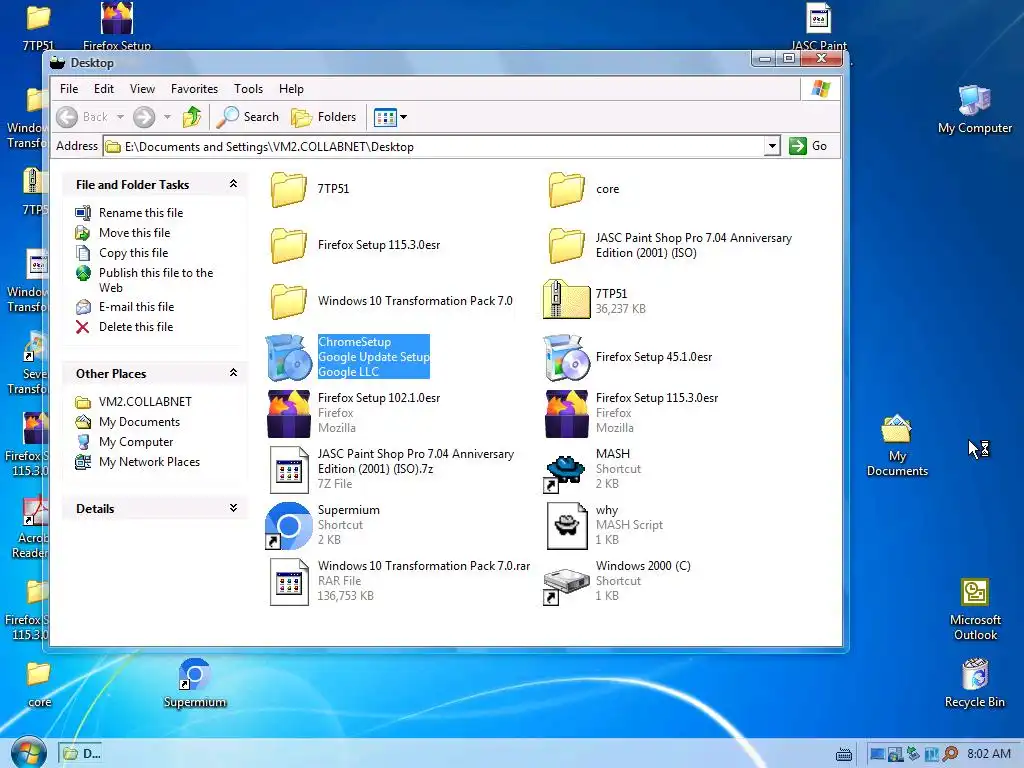Open the File menu
Screen dimensions: 1024x768
[x=69, y=89]
